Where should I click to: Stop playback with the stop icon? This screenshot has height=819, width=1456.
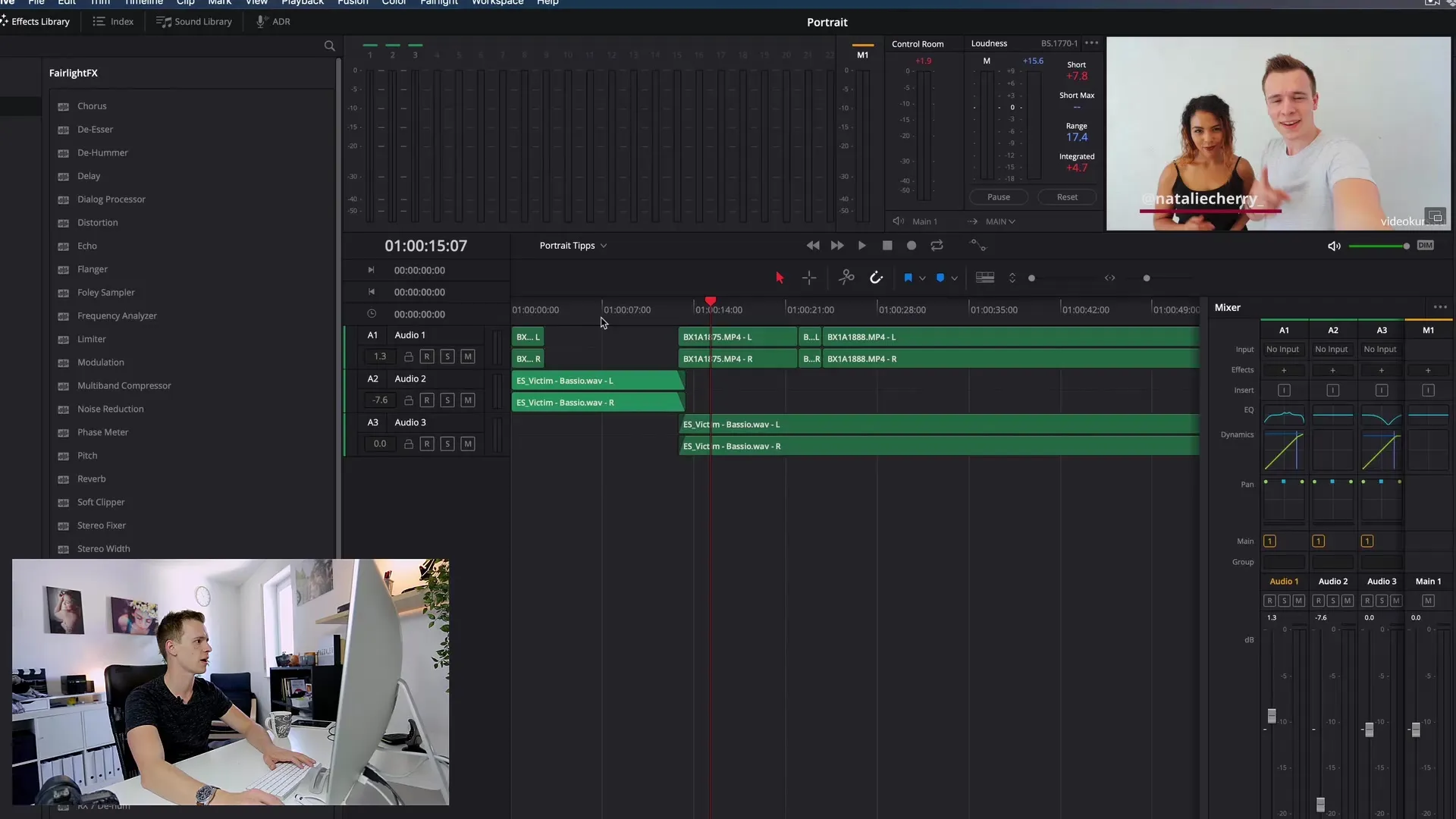(887, 246)
